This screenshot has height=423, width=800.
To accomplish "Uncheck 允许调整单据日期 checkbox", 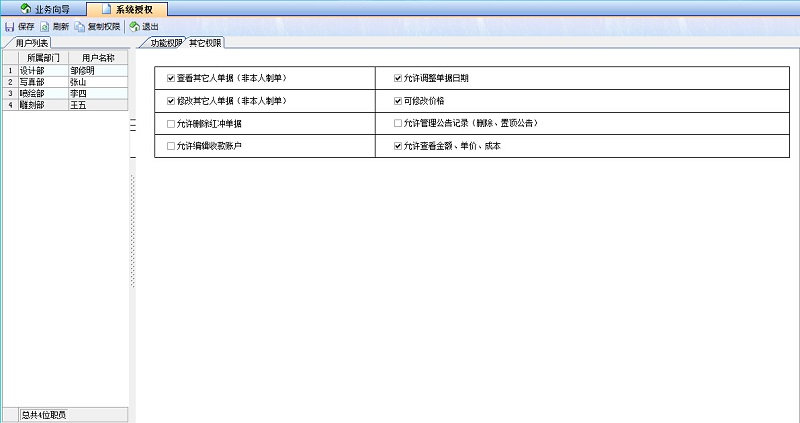I will (398, 77).
